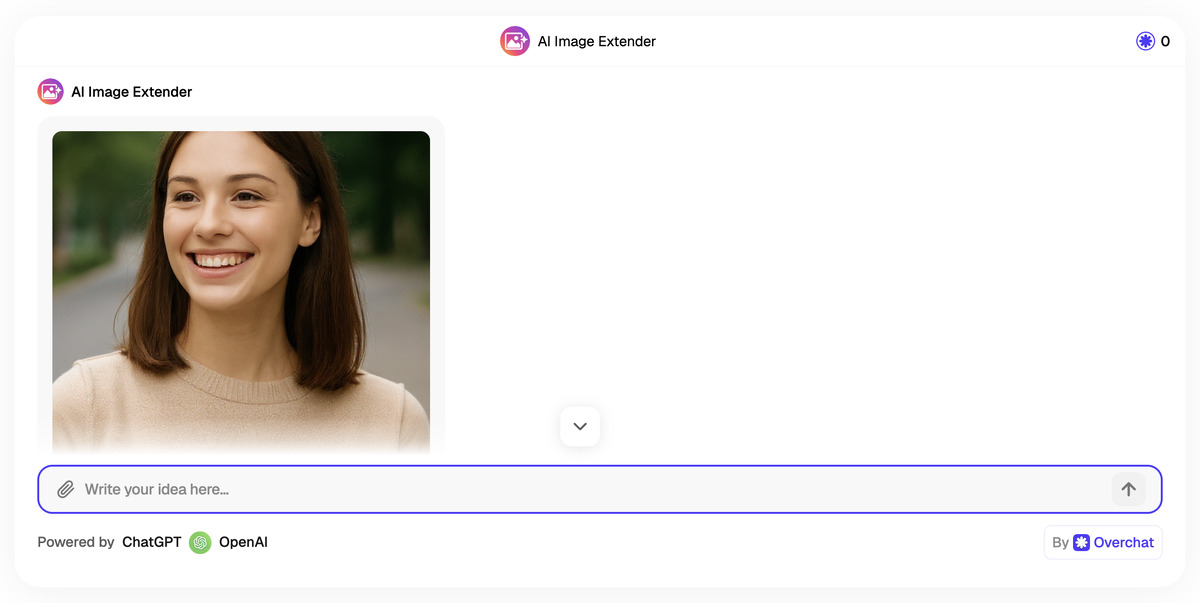The height and width of the screenshot is (603, 1200).
Task: Click the credits count showing 0
Action: pos(1165,41)
